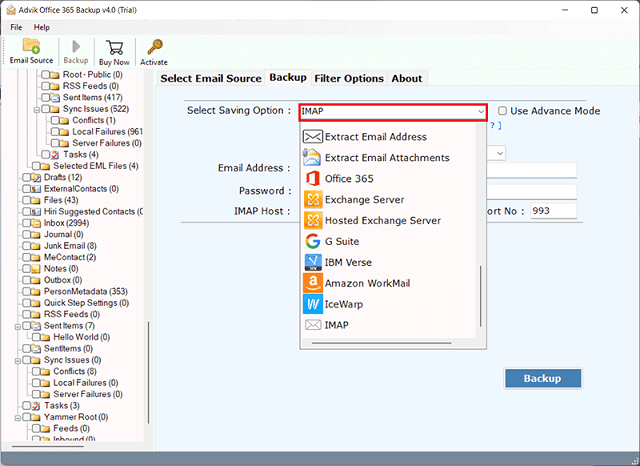640x466 pixels.
Task: Click the Notes (0) folder icon
Action: pyautogui.click(x=36, y=269)
